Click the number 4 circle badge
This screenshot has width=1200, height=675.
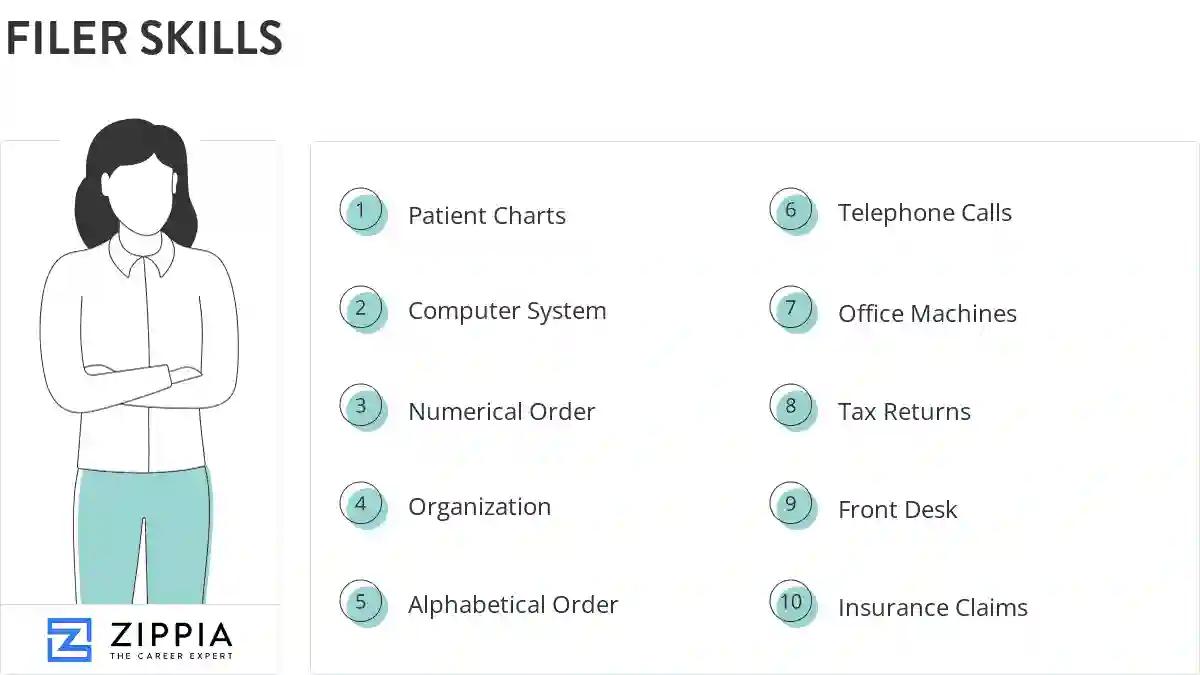(x=361, y=504)
